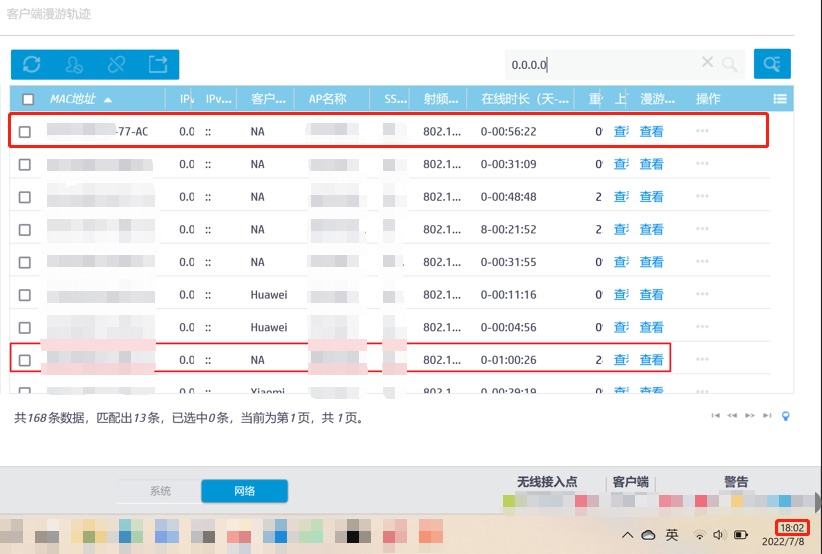Image resolution: width=822 pixels, height=554 pixels.
Task: Open the more actions menu in the first row
Action: 702,131
